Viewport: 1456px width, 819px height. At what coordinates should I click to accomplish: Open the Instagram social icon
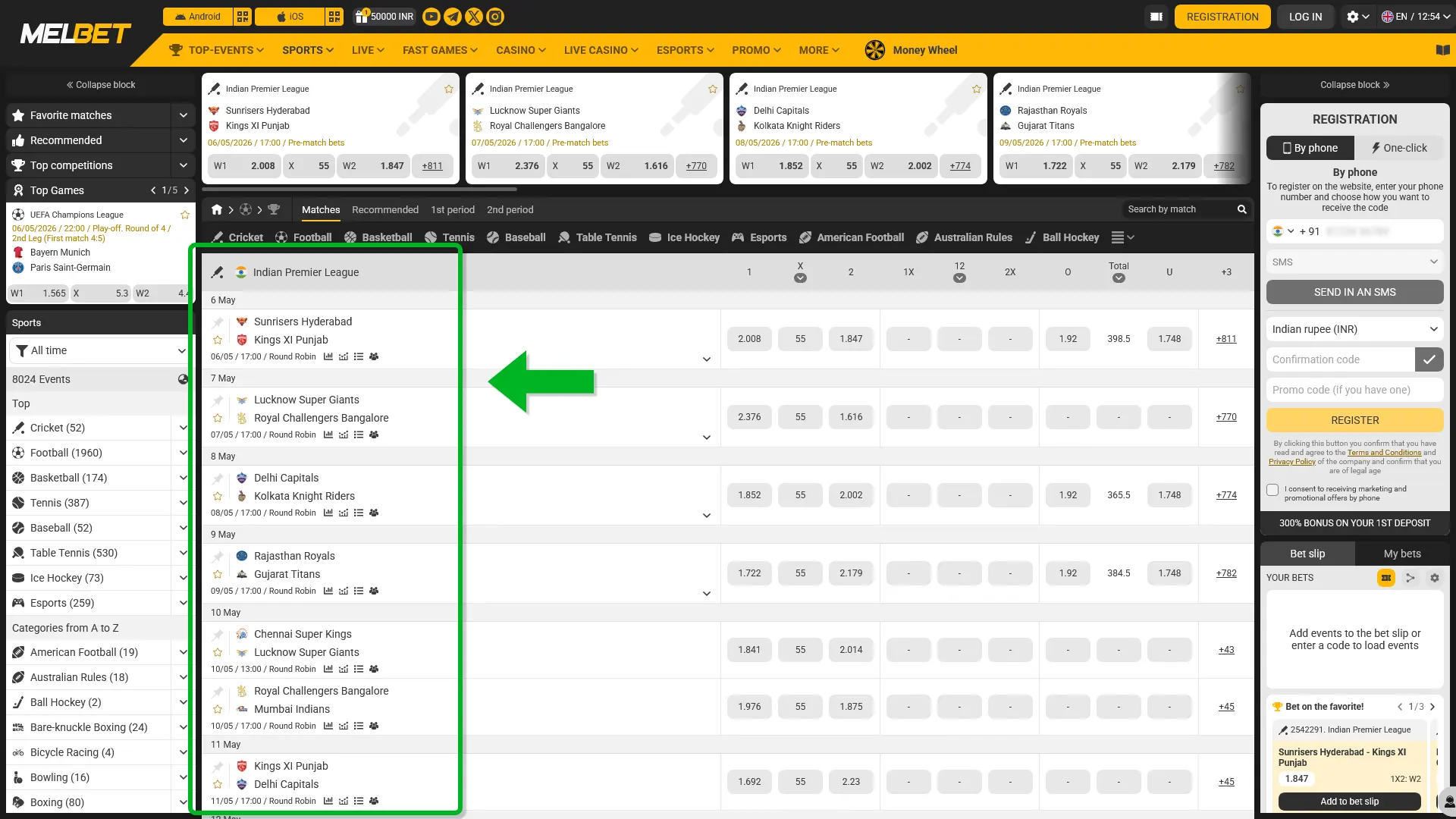point(495,17)
